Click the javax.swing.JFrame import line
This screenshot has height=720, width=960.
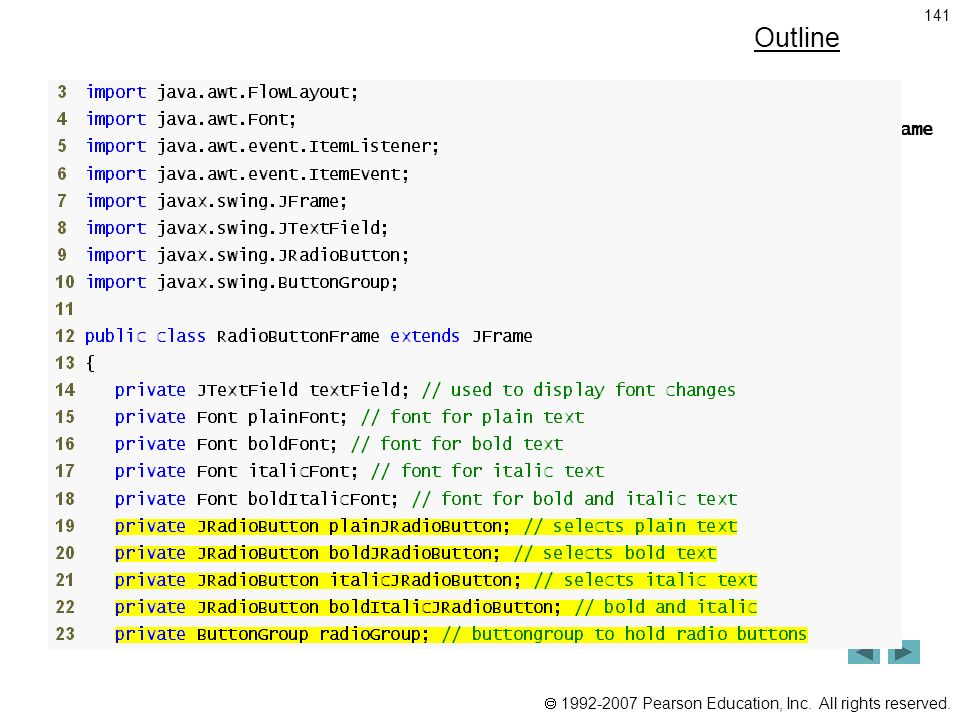point(217,201)
